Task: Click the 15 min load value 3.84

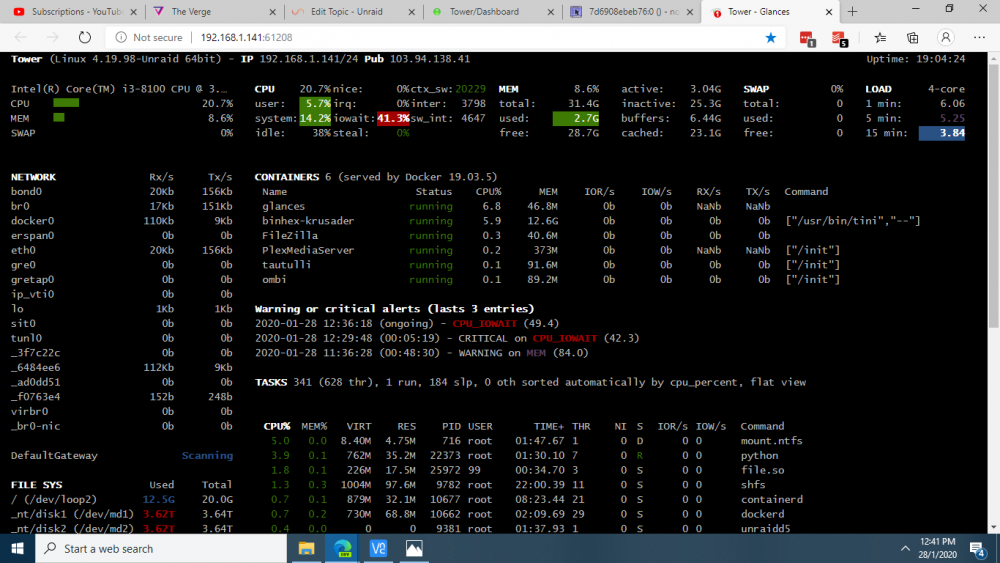Action: [942, 133]
